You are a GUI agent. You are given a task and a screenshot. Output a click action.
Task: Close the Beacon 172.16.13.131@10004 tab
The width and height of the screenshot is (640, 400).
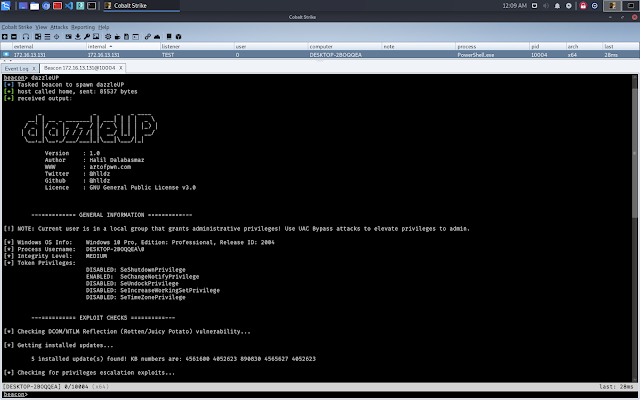tap(121, 68)
